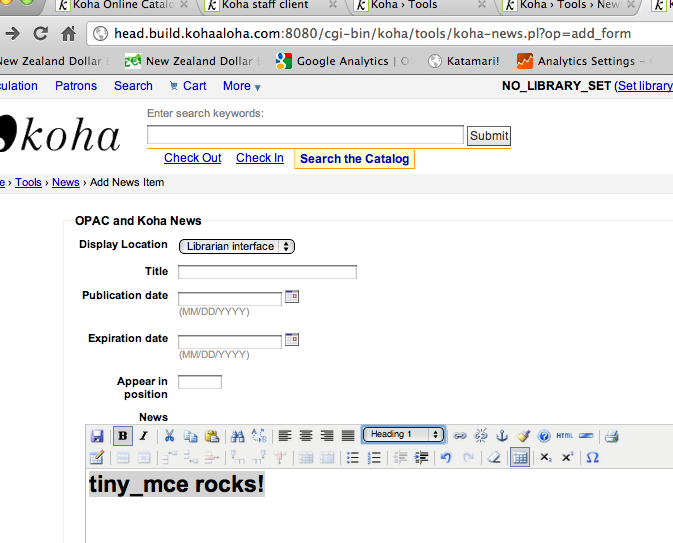The image size is (673, 543).
Task: Click the Save icon in editor toolbar
Action: (x=97, y=436)
